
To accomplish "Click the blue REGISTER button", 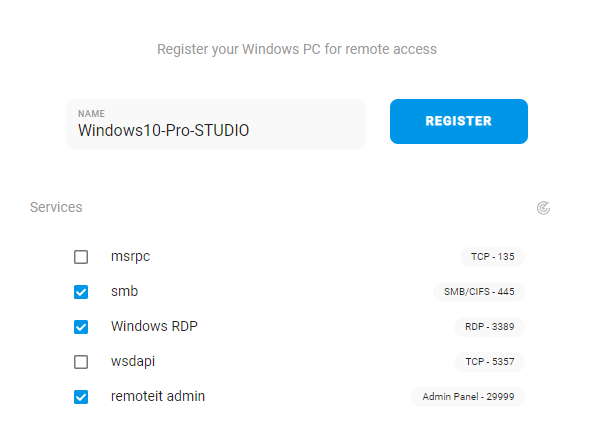I will pyautogui.click(x=459, y=121).
